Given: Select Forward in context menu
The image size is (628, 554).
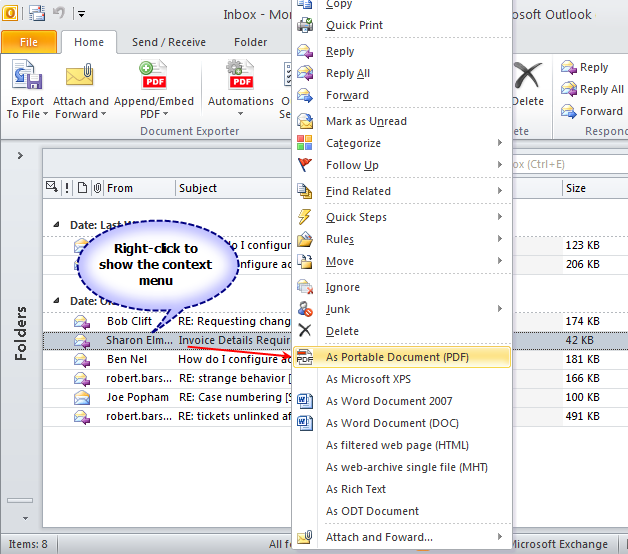Looking at the screenshot, I should coord(402,95).
